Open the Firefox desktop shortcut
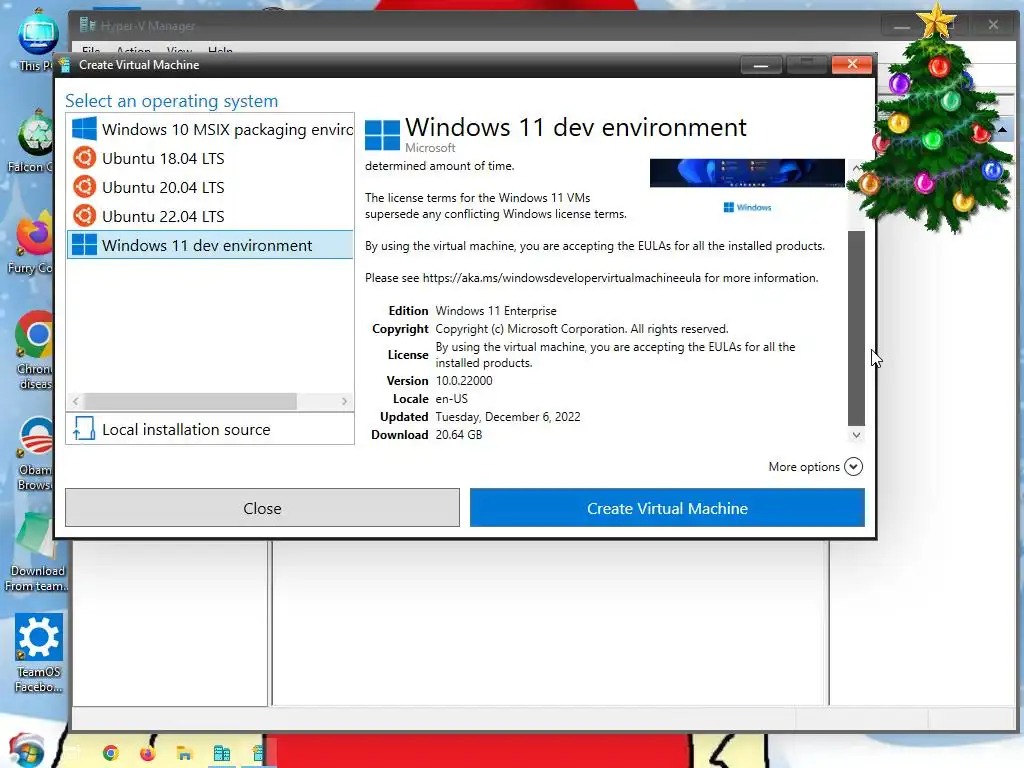This screenshot has height=768, width=1024. click(33, 242)
